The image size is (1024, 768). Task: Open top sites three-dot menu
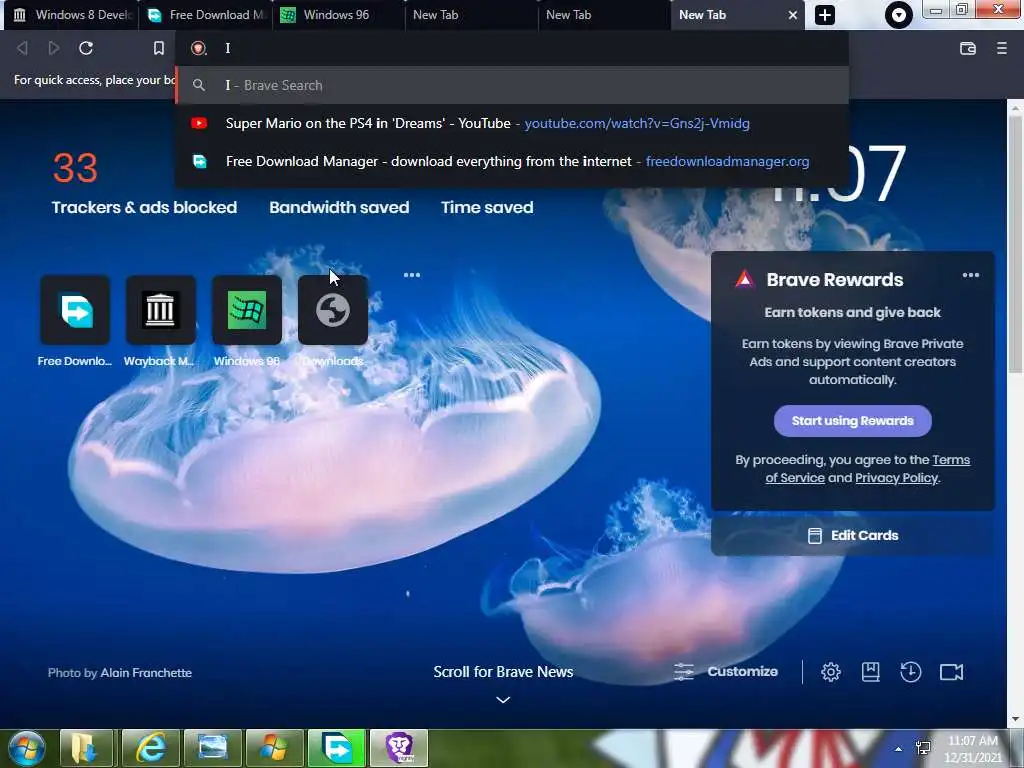(x=412, y=275)
